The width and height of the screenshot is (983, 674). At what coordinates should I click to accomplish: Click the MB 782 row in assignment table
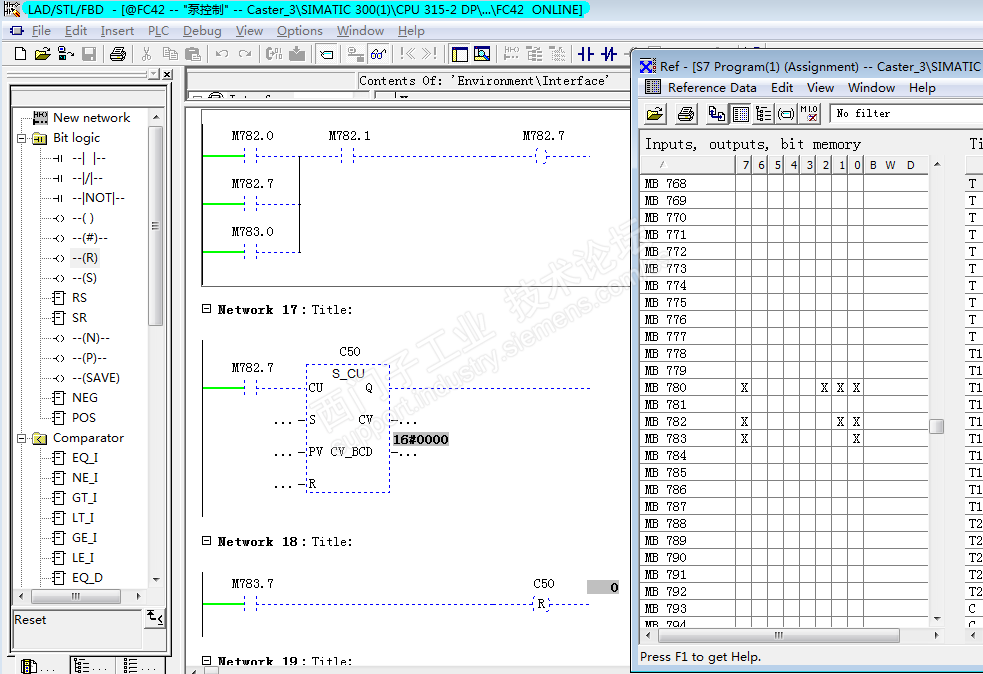point(784,421)
